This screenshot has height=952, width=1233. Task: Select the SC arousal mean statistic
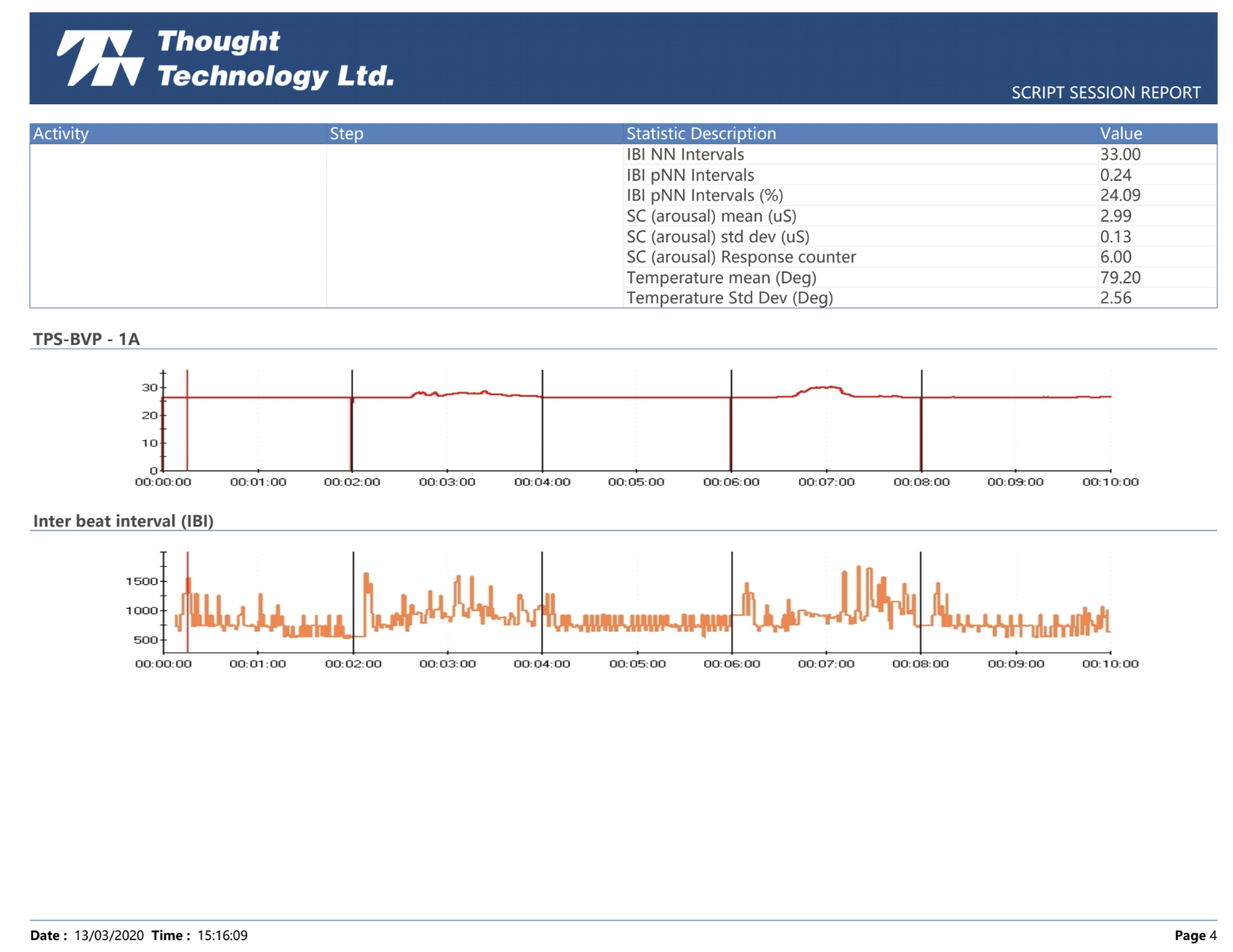[710, 216]
